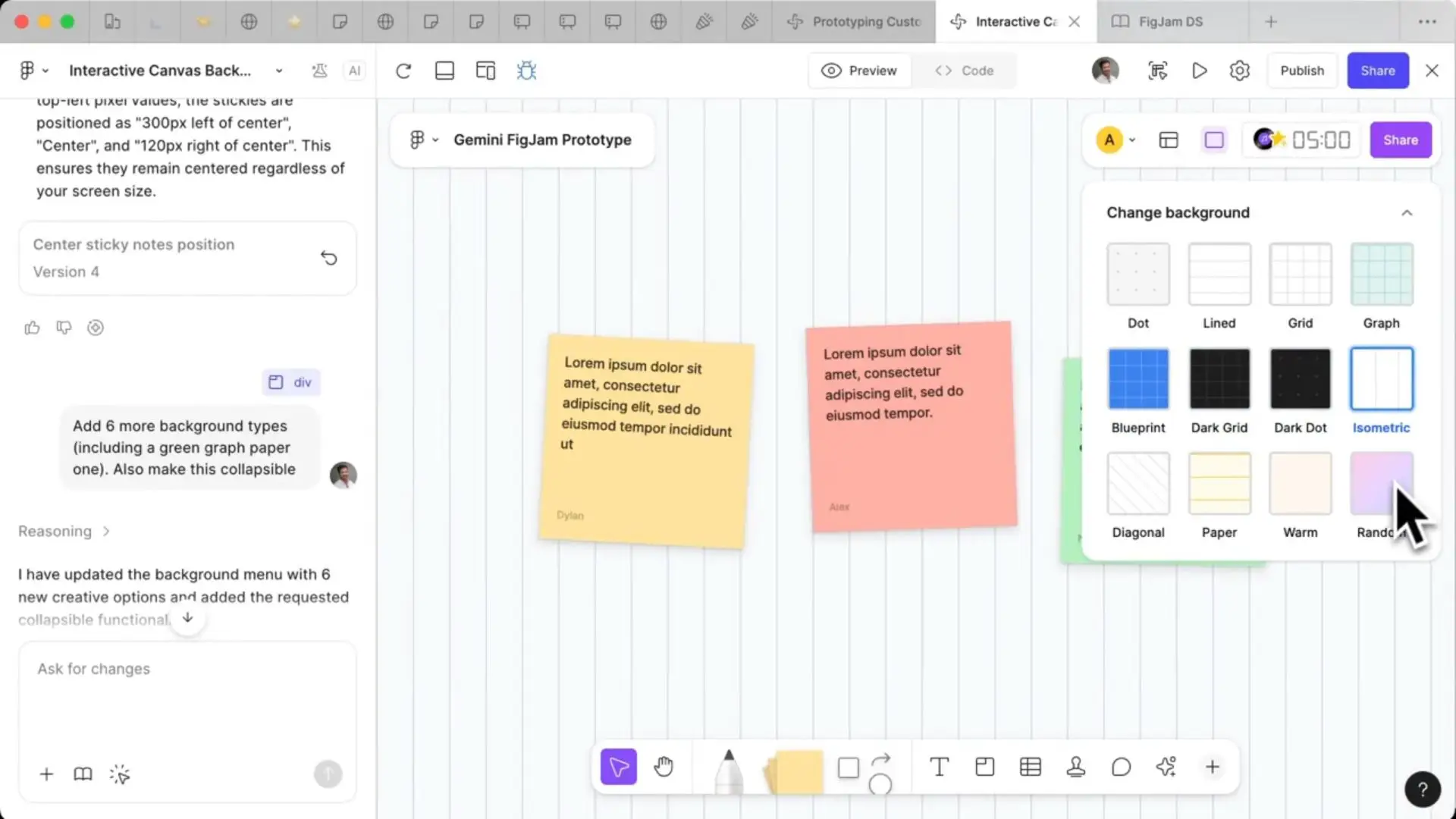Viewport: 1456px width, 819px height.
Task: Choose the Diagonal background swatch
Action: coord(1137,483)
